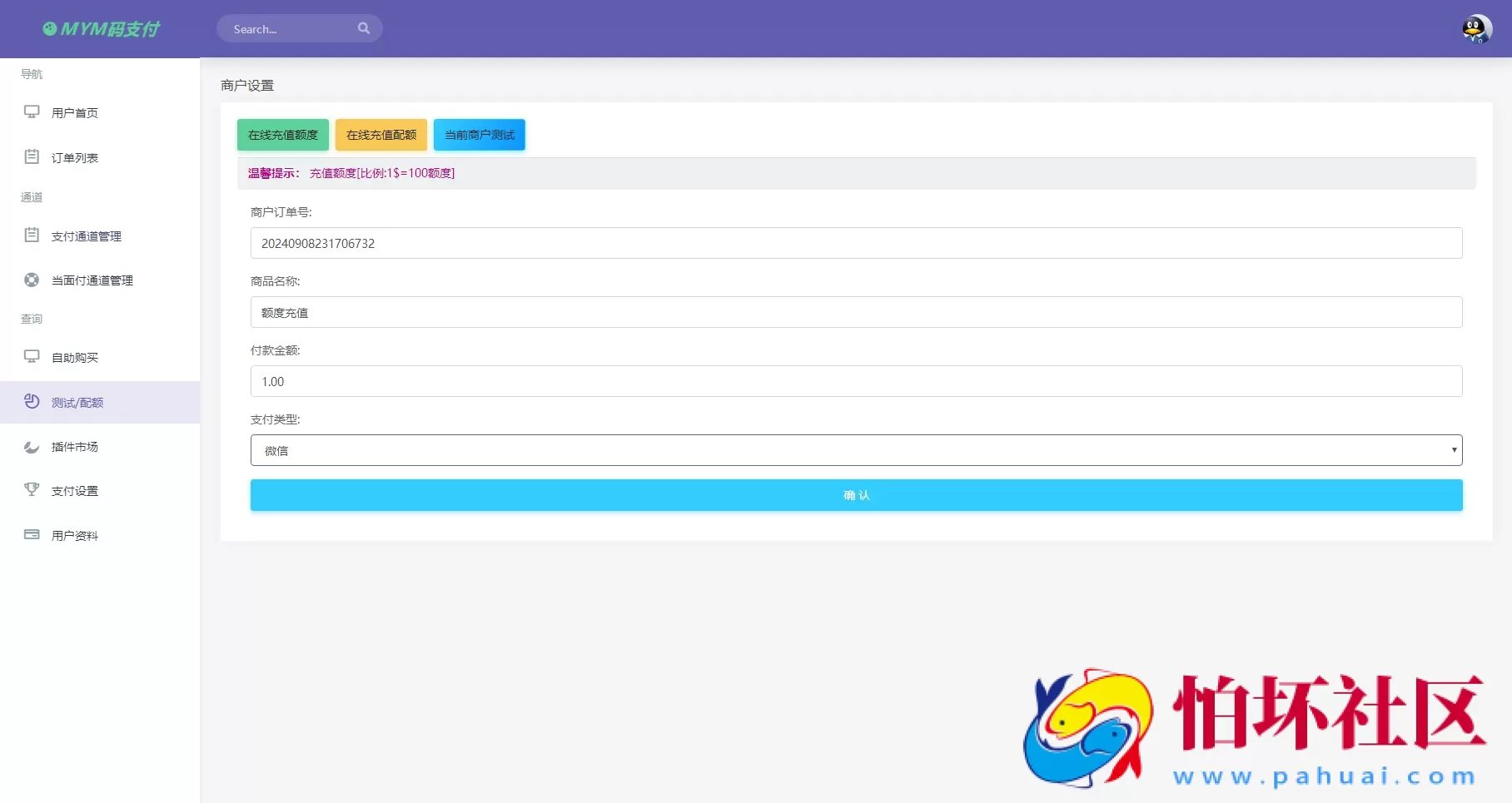Click the lifebuoy icon beside 当面付通道管理
This screenshot has width=1512, height=803.
32,280
